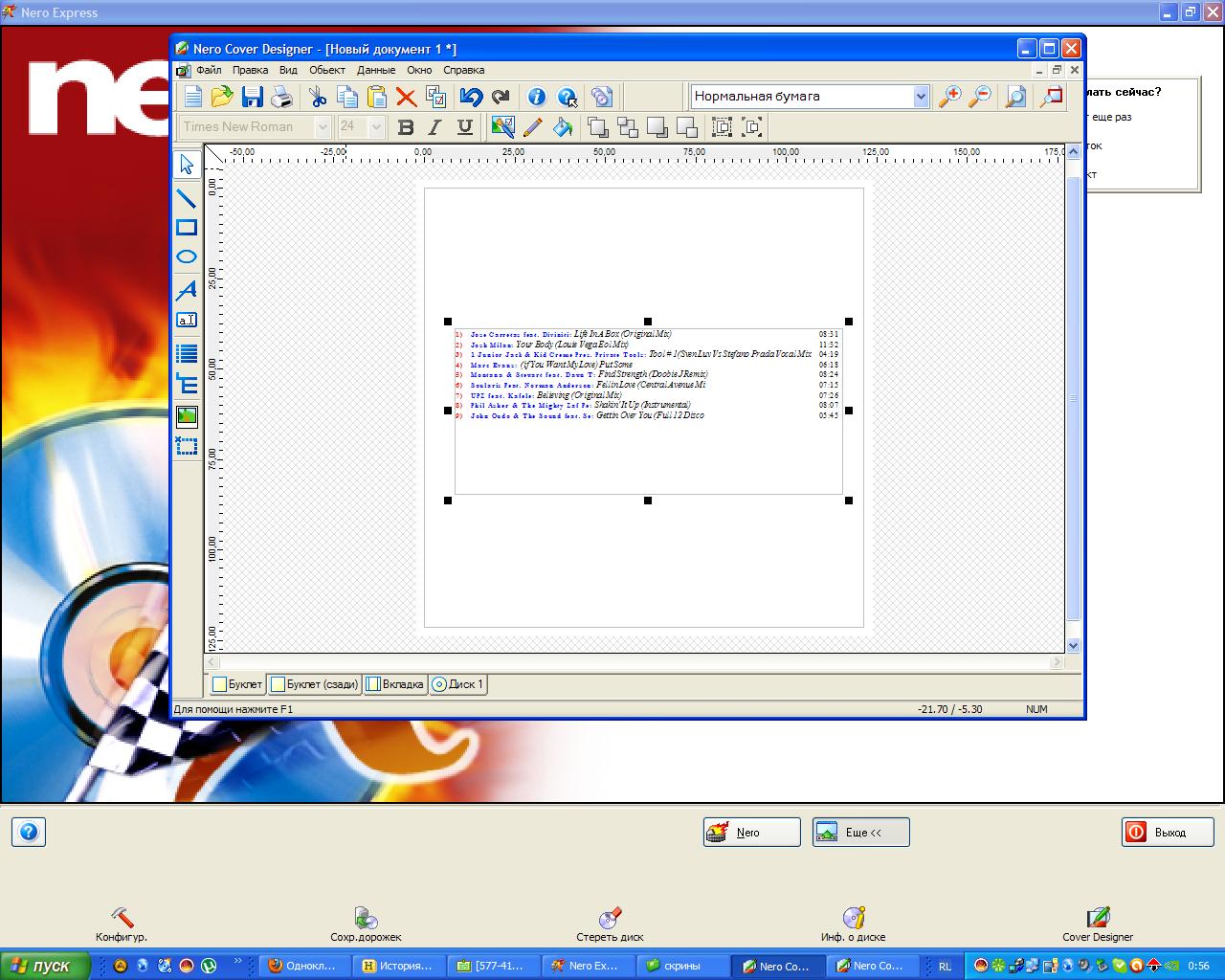Select the insert image tool

(x=187, y=415)
